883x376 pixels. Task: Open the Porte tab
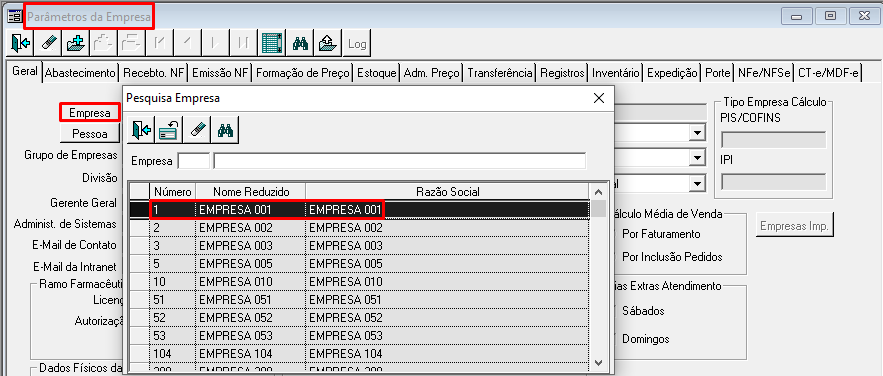point(718,73)
